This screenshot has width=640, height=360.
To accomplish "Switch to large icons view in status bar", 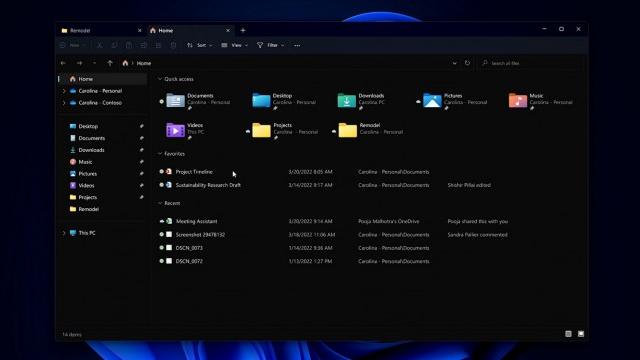I will coord(581,334).
